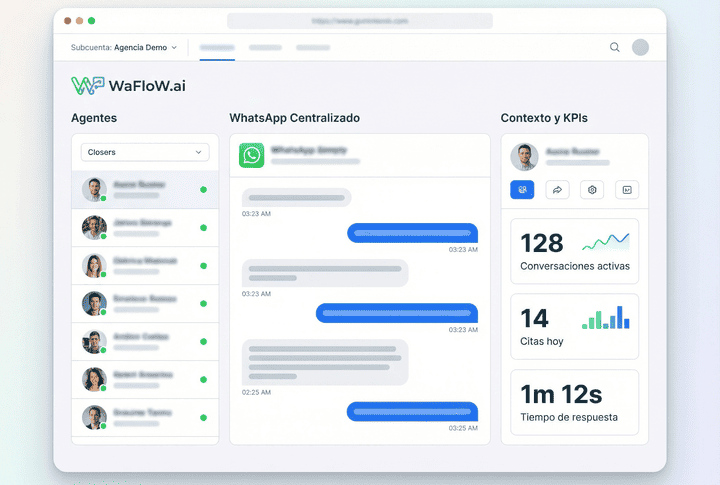
Task: Click the forward arrow share icon
Action: tap(557, 189)
